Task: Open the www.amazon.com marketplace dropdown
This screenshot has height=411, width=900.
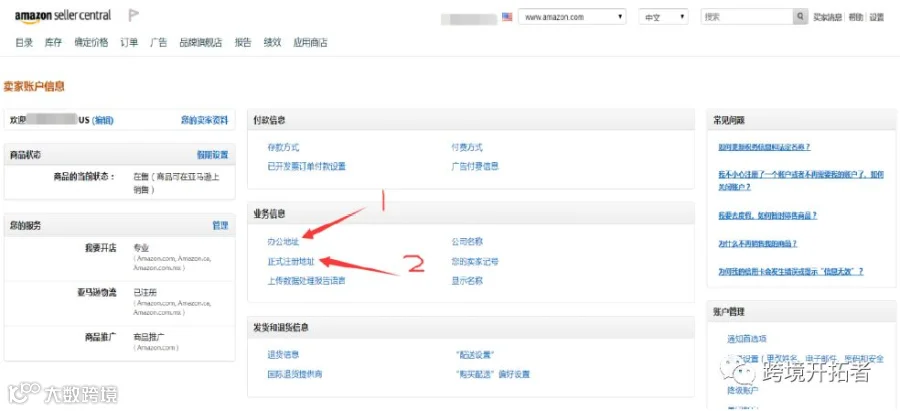Action: click(572, 17)
